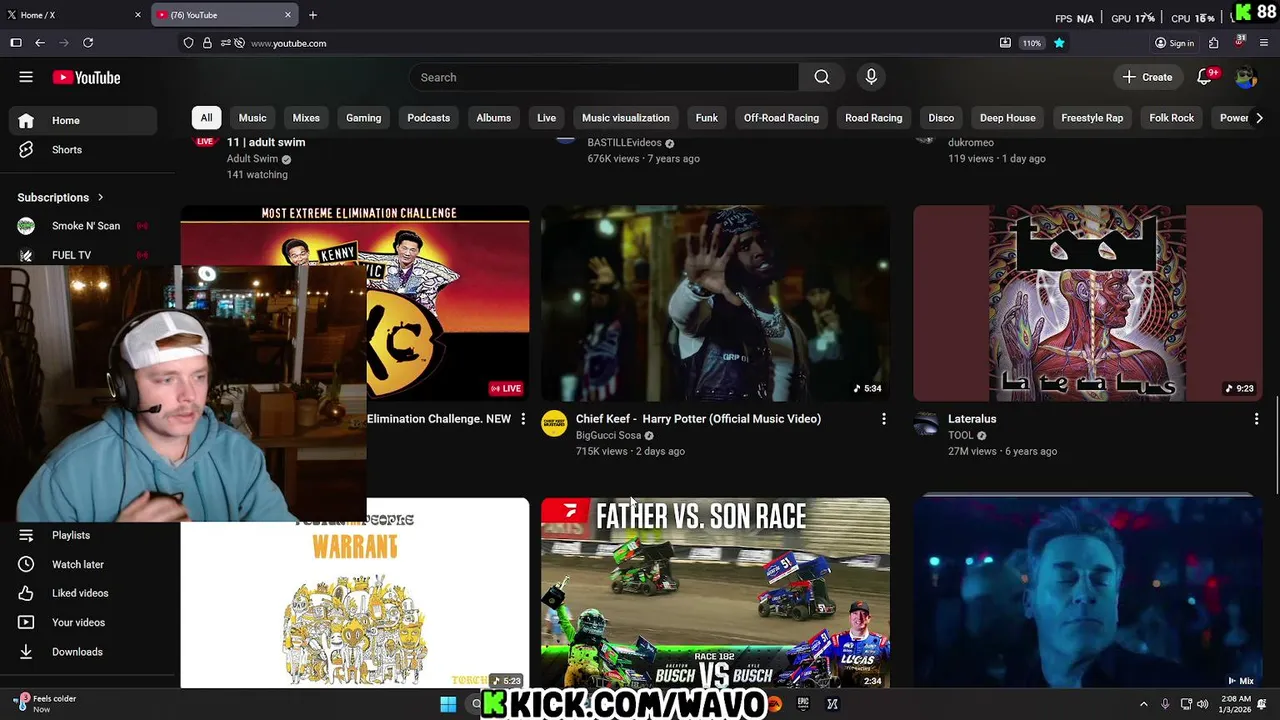The height and width of the screenshot is (720, 1280).
Task: Open the Windows Start button
Action: pyautogui.click(x=448, y=704)
